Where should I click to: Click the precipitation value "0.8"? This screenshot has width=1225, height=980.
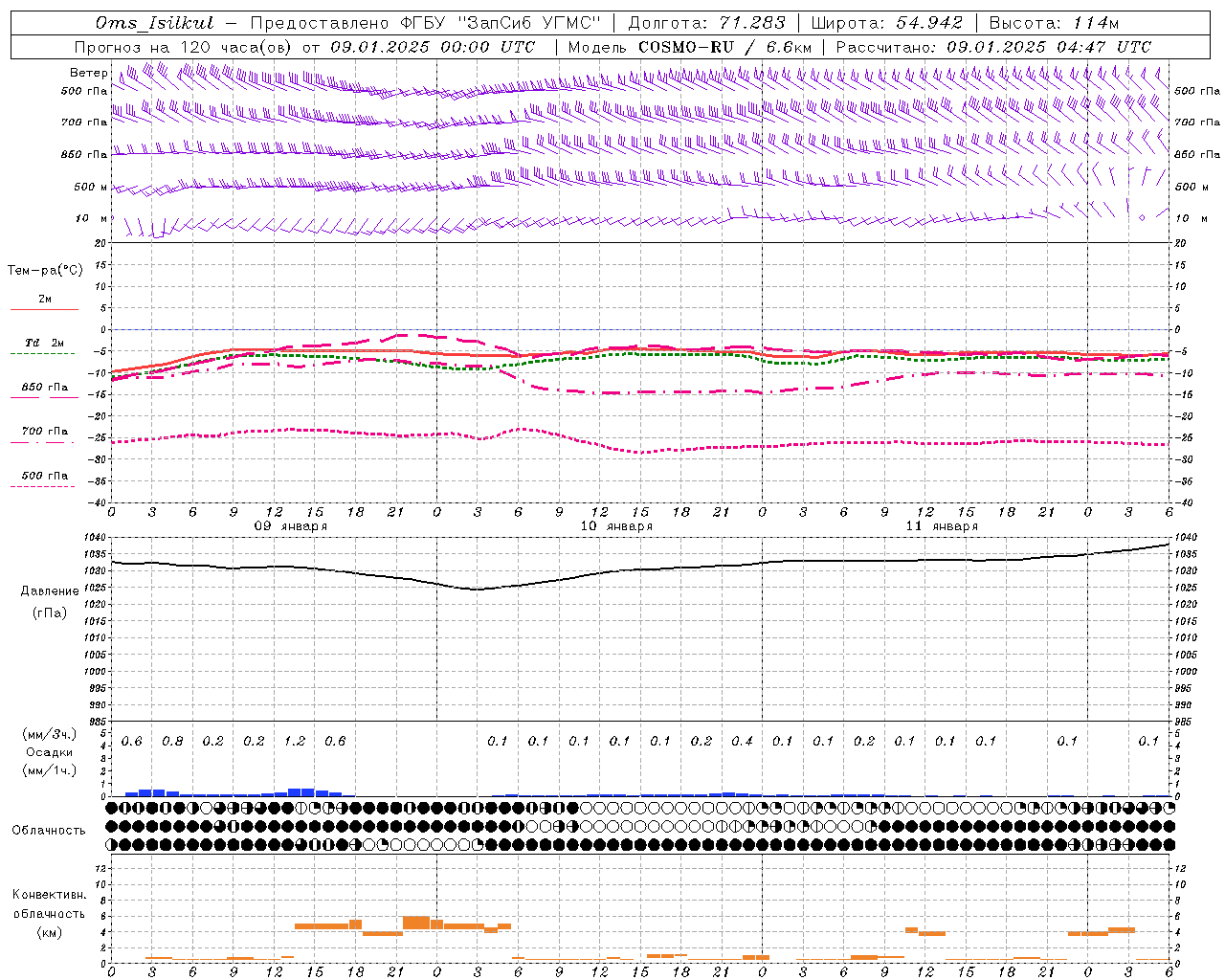(x=172, y=741)
